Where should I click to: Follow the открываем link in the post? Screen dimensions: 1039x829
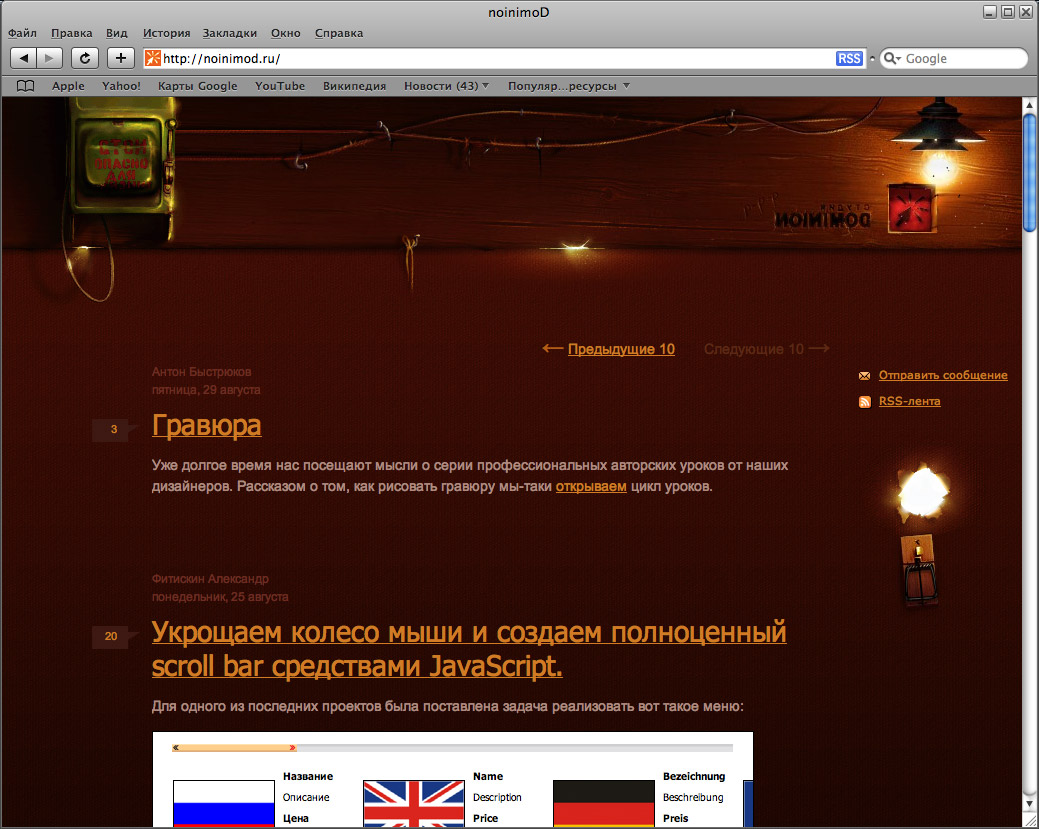pyautogui.click(x=591, y=486)
